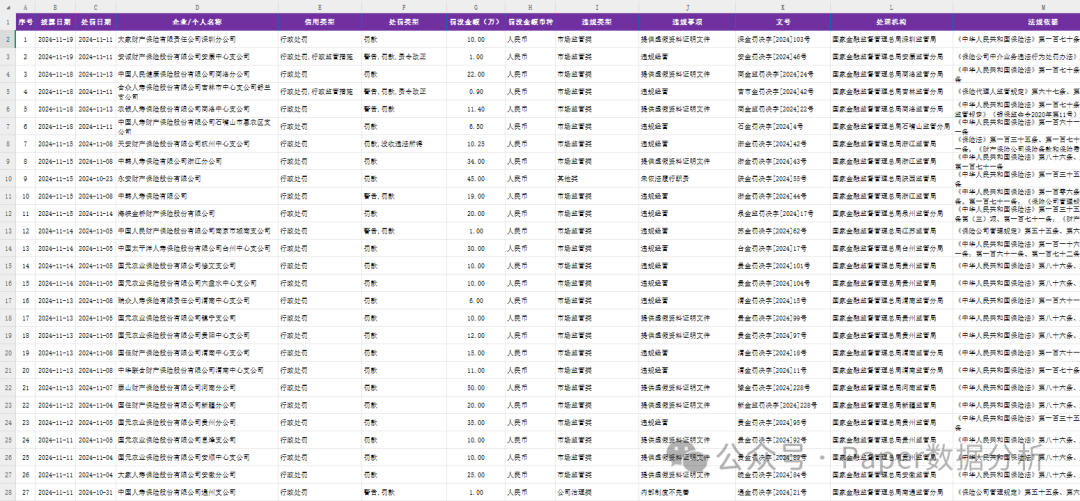Viewport: 1080px width, 501px height.
Task: Select row header 19
Action: coord(8,335)
